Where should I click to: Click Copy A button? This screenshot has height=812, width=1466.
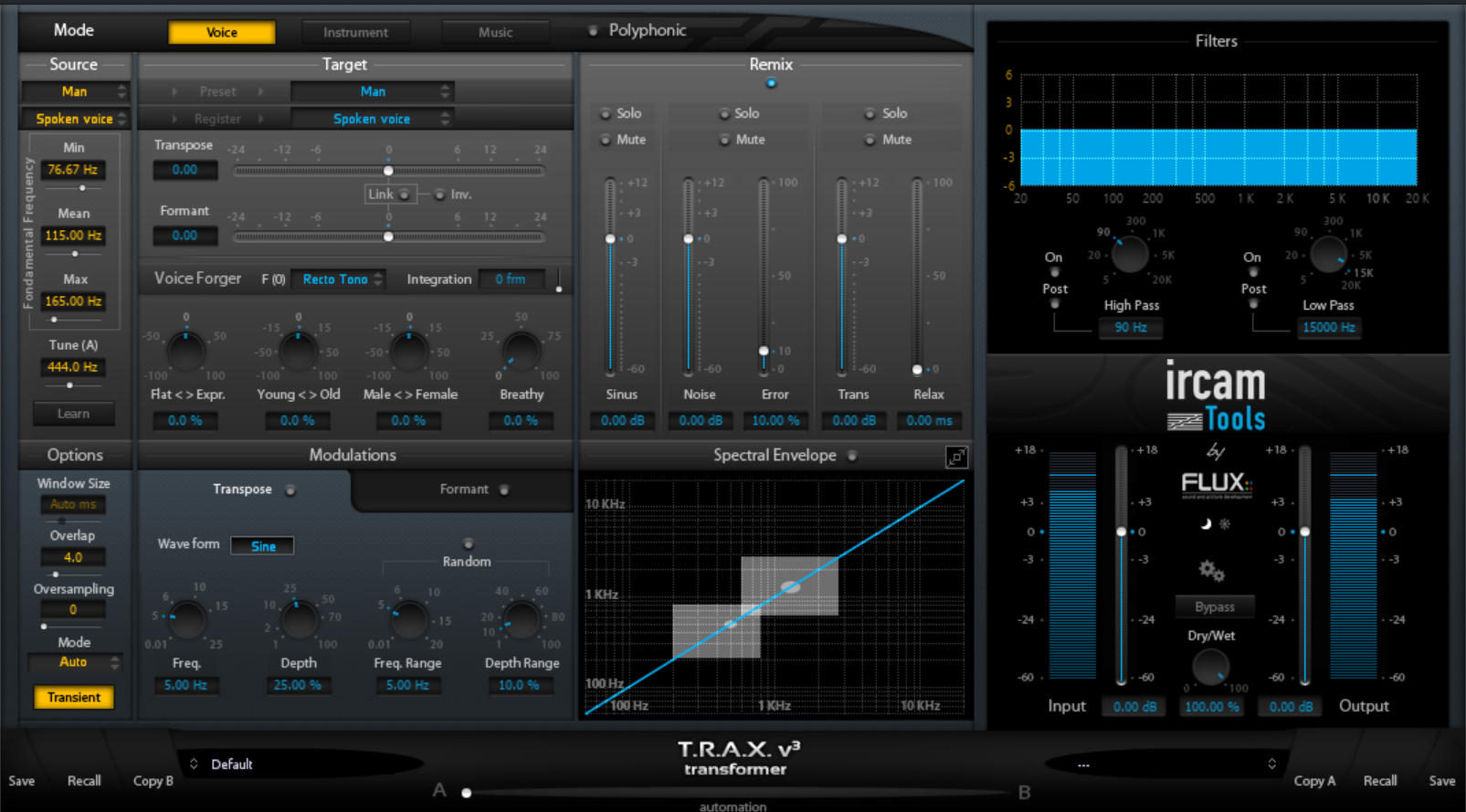tap(1314, 781)
